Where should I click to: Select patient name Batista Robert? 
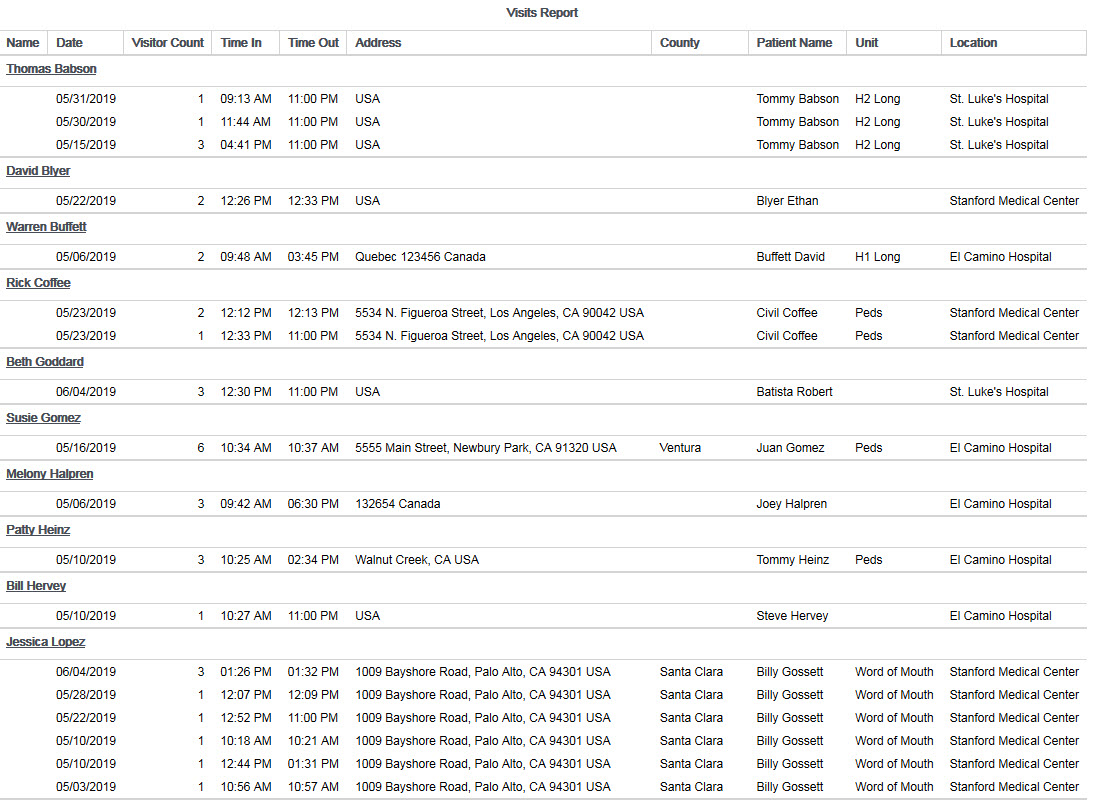[x=794, y=392]
